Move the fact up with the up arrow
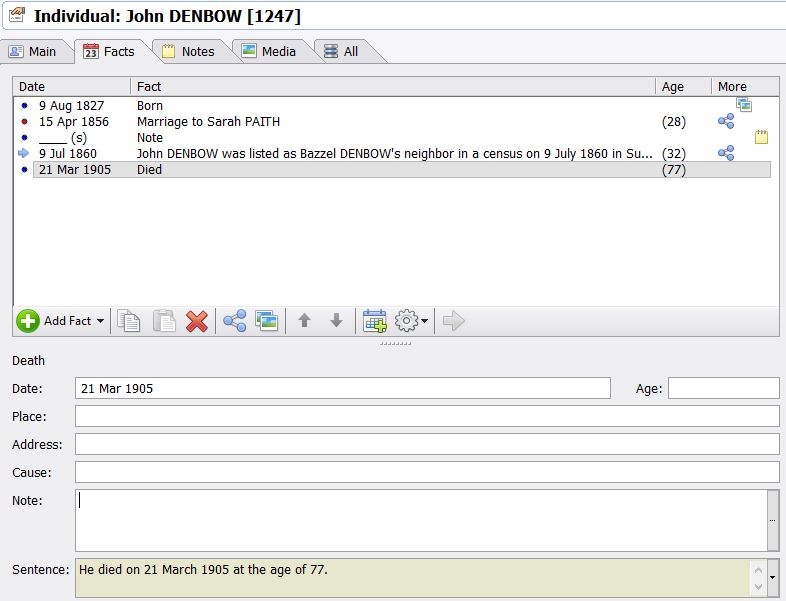The image size is (786, 601). pos(305,321)
